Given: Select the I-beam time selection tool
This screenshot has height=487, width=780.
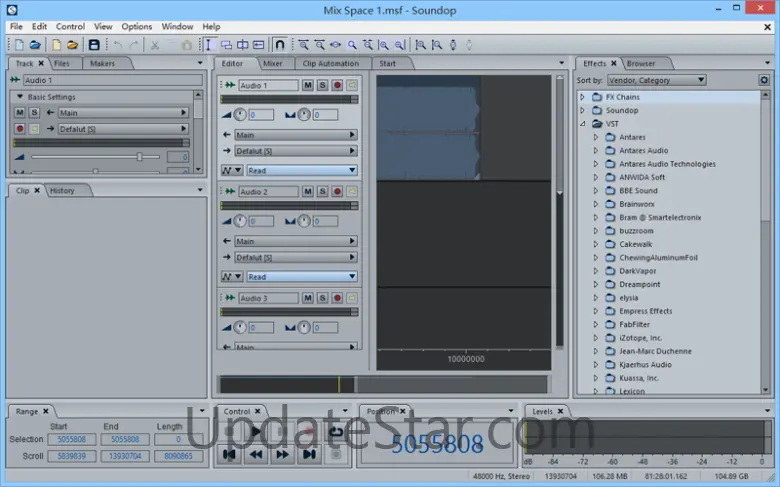Looking at the screenshot, I should pyautogui.click(x=210, y=45).
